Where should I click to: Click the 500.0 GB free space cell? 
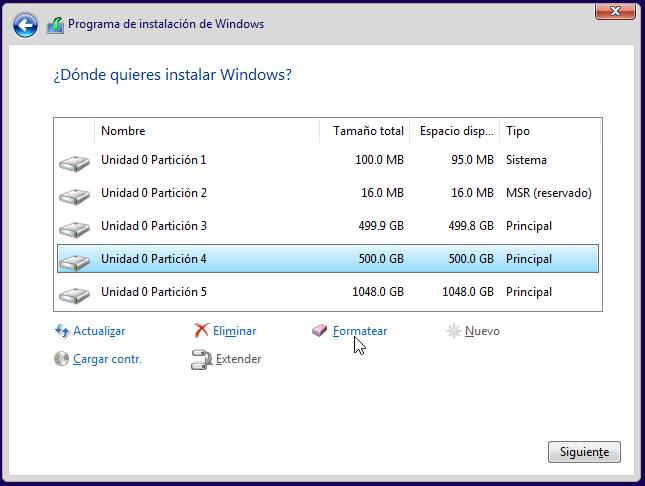(471, 259)
